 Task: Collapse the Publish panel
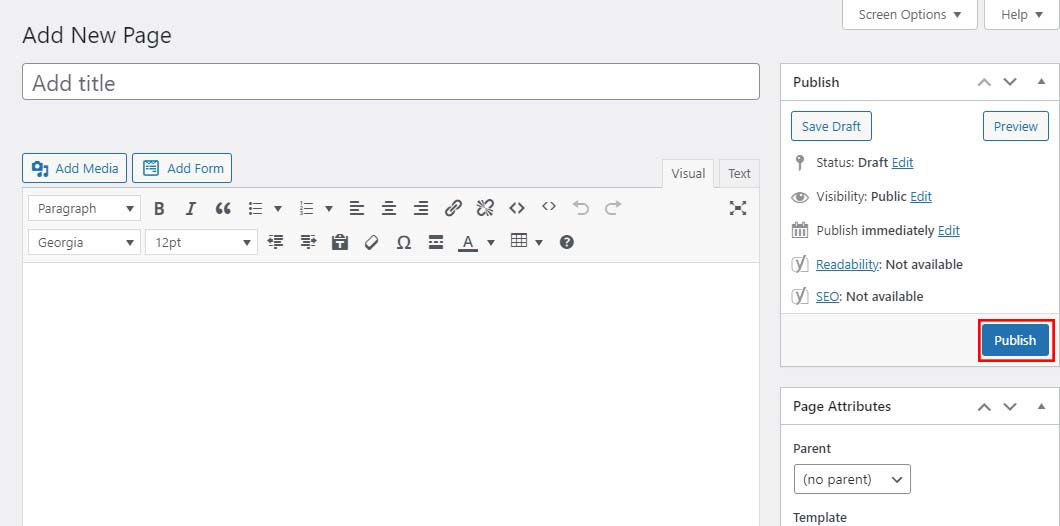point(1041,82)
